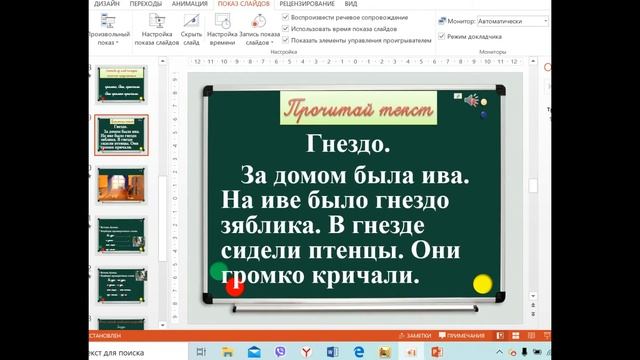This screenshot has width=640, height=360.
Task: Click the Прочитай текст title banner
Action: pos(358,108)
